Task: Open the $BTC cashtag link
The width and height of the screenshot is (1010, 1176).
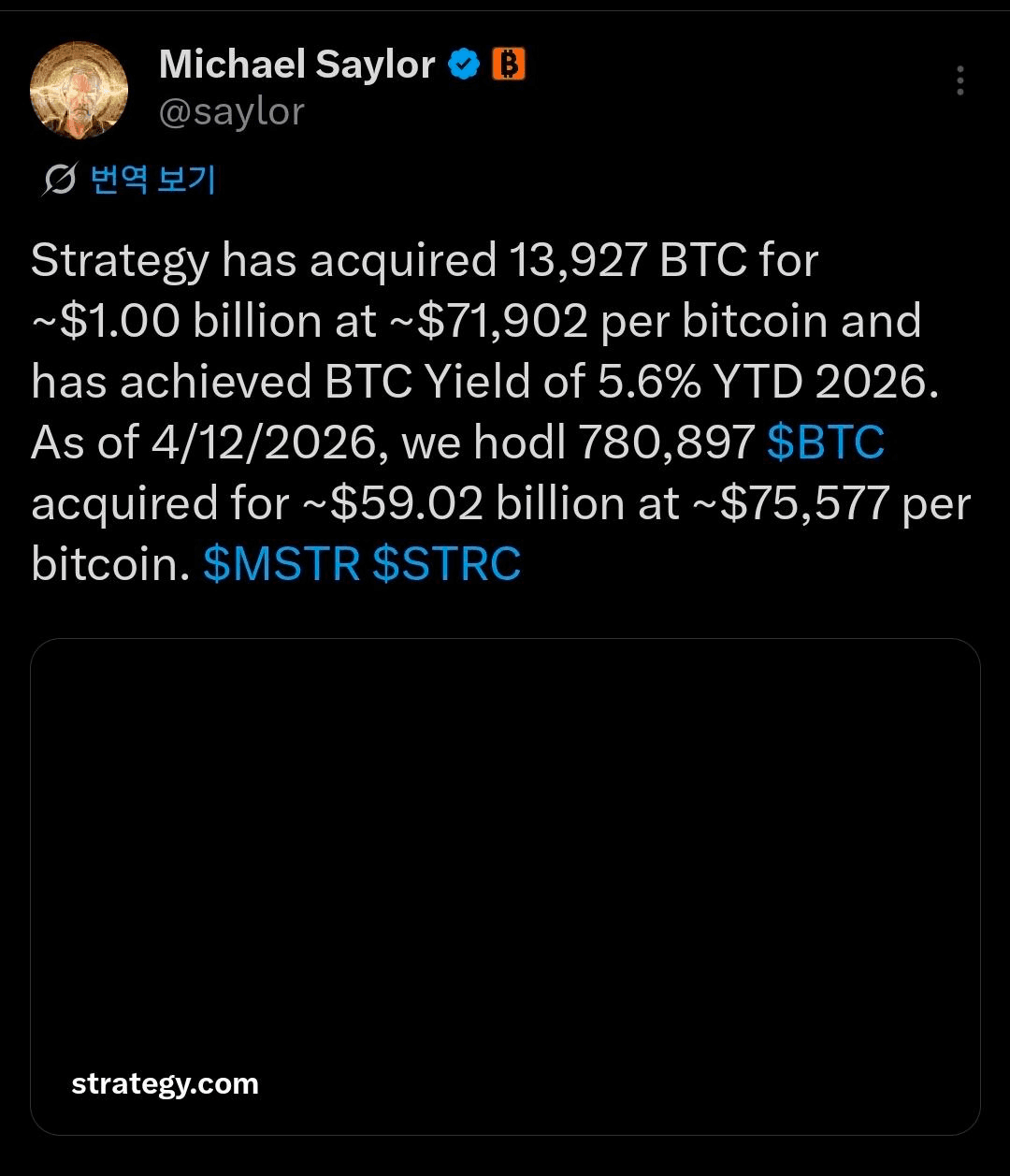Action: (825, 443)
